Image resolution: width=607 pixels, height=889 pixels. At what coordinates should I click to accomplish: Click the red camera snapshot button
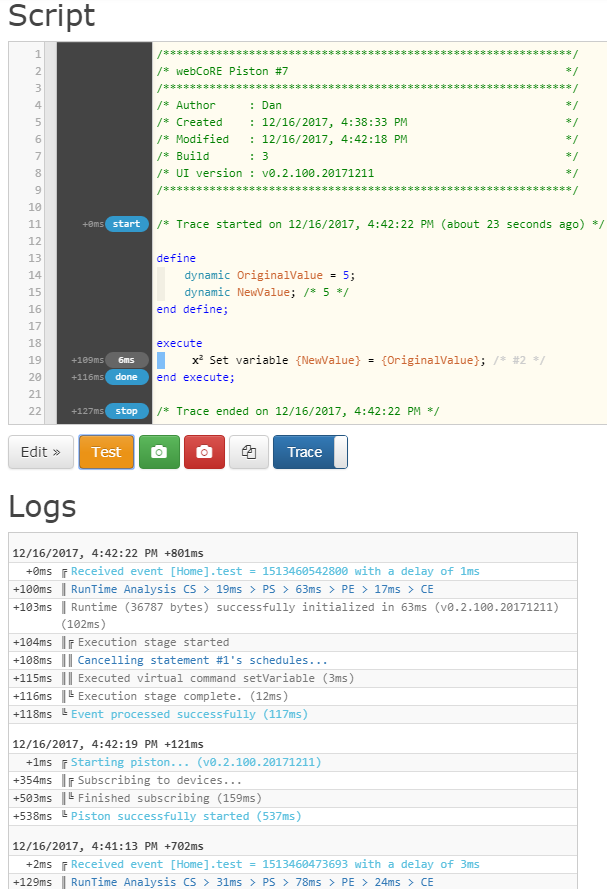coord(204,452)
